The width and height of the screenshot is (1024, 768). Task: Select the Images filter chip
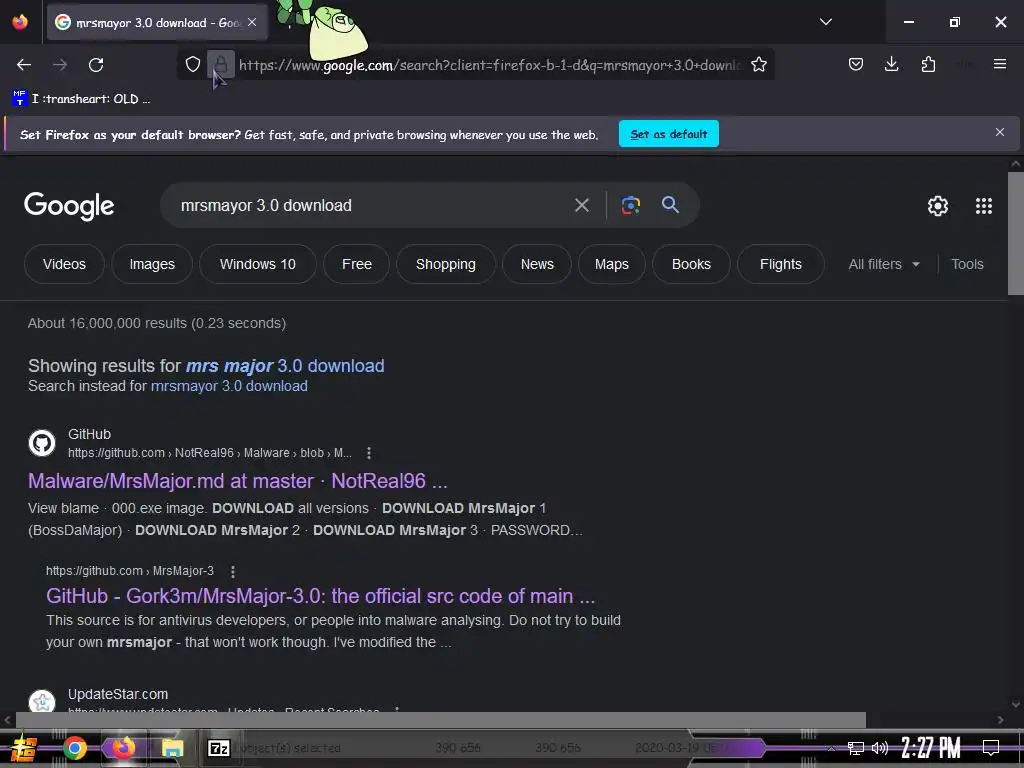tap(152, 264)
